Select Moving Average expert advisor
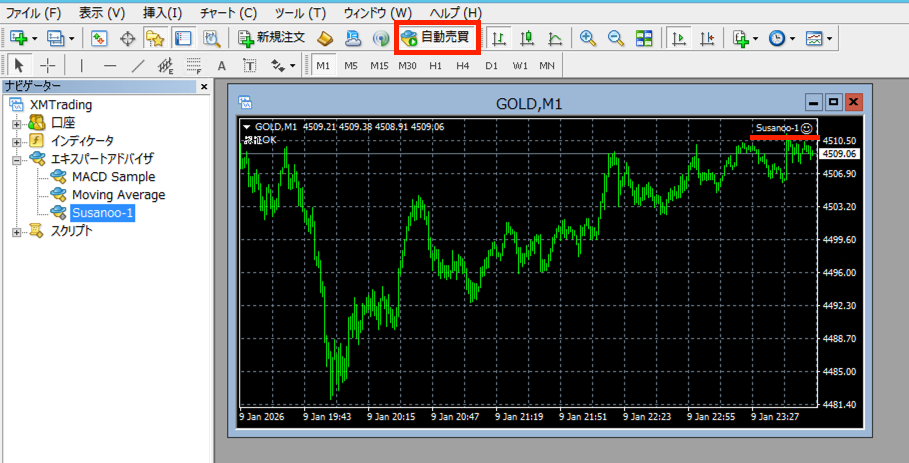The height and width of the screenshot is (463, 909). [x=118, y=195]
